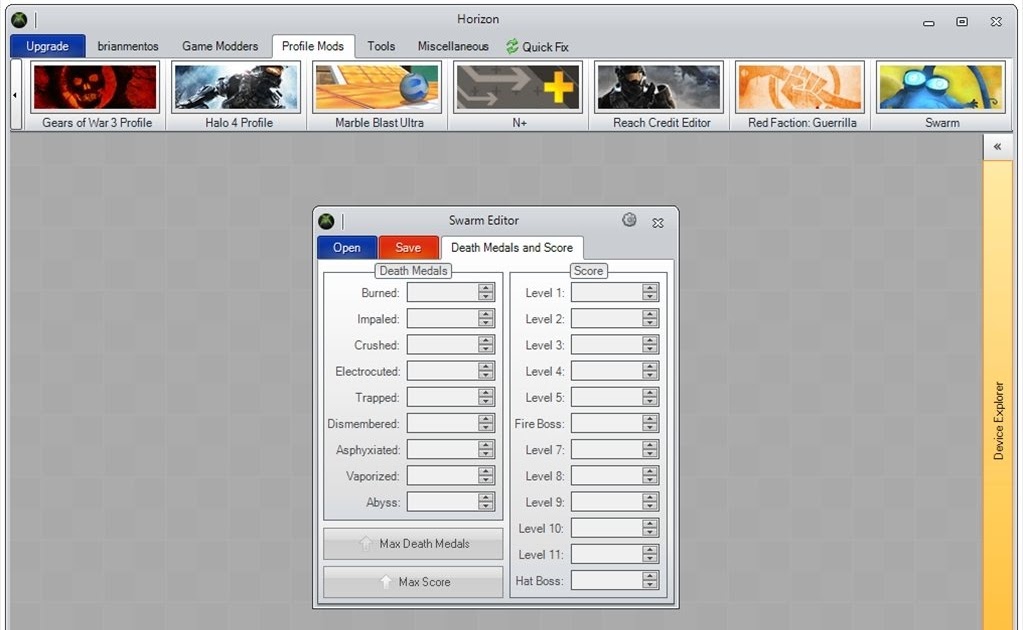Click the Electrocuted medal stepper
The width and height of the screenshot is (1023, 630).
pyautogui.click(x=486, y=371)
